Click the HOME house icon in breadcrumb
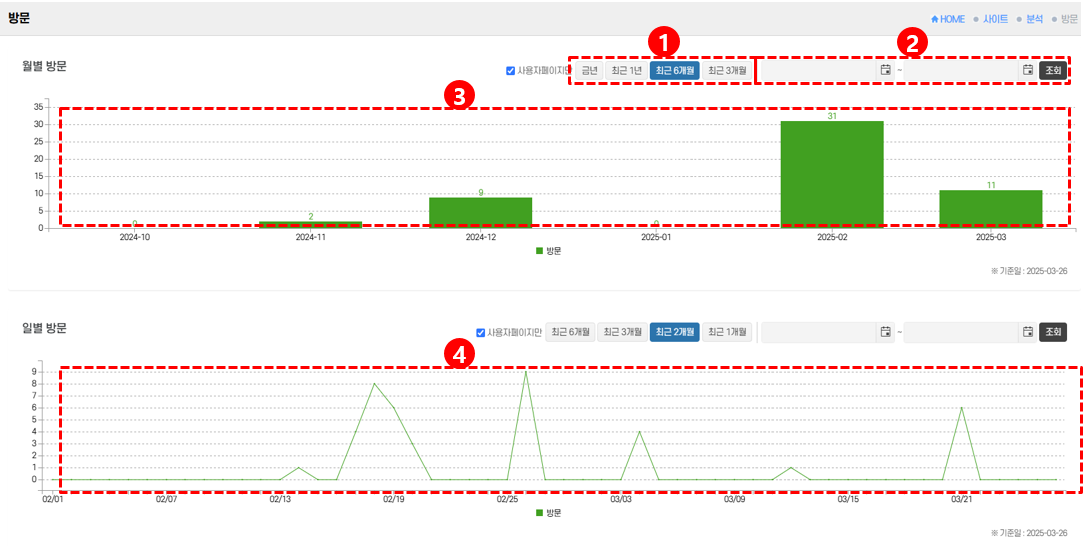1083x549 pixels. (935, 19)
